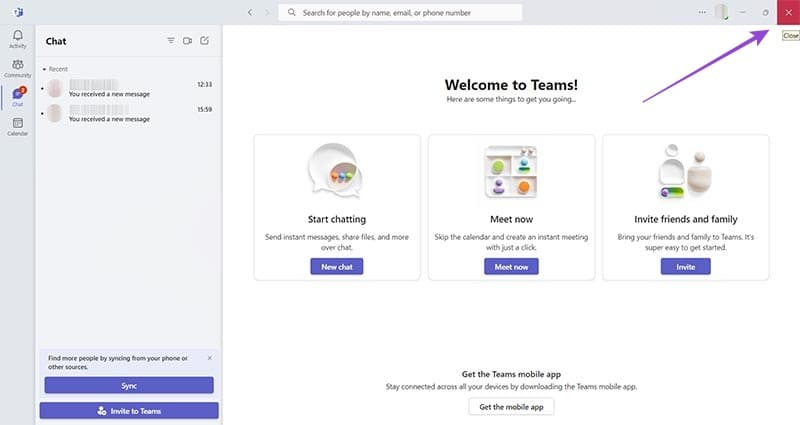Click the Get the Teams mobile app text
This screenshot has height=425, width=800.
pyautogui.click(x=511, y=374)
